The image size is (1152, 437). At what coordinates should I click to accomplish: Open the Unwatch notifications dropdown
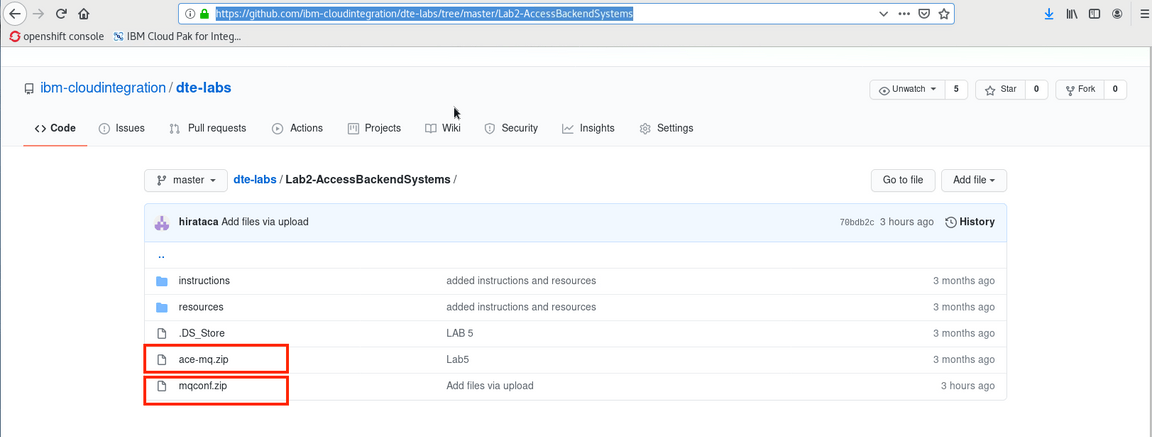pos(907,90)
